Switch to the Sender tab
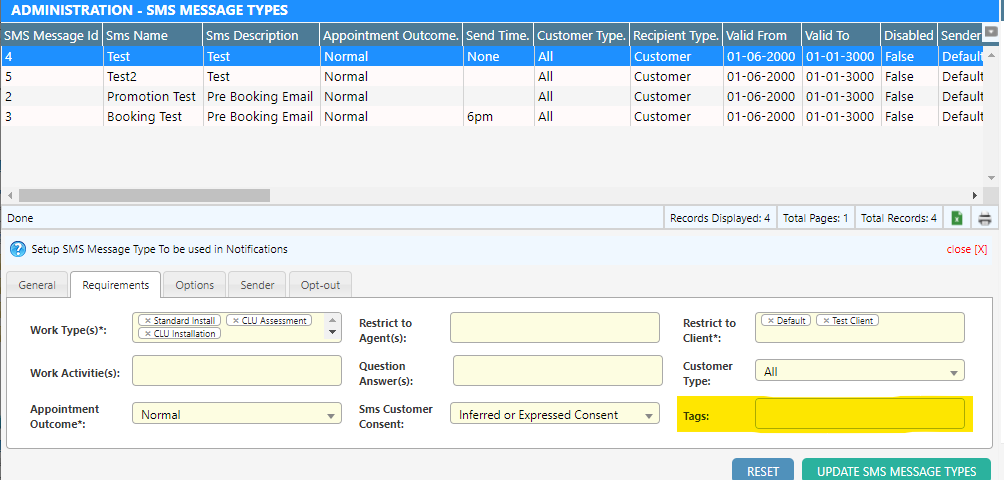 coord(257,285)
